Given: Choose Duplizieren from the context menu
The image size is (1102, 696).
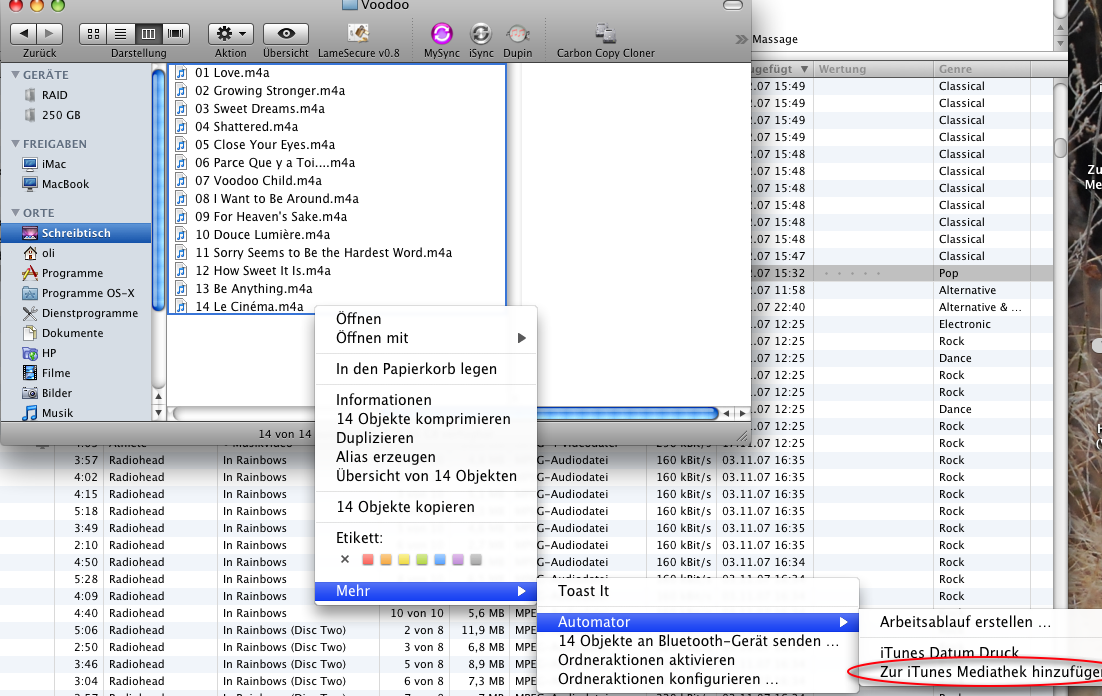Looking at the screenshot, I should click(x=426, y=438).
